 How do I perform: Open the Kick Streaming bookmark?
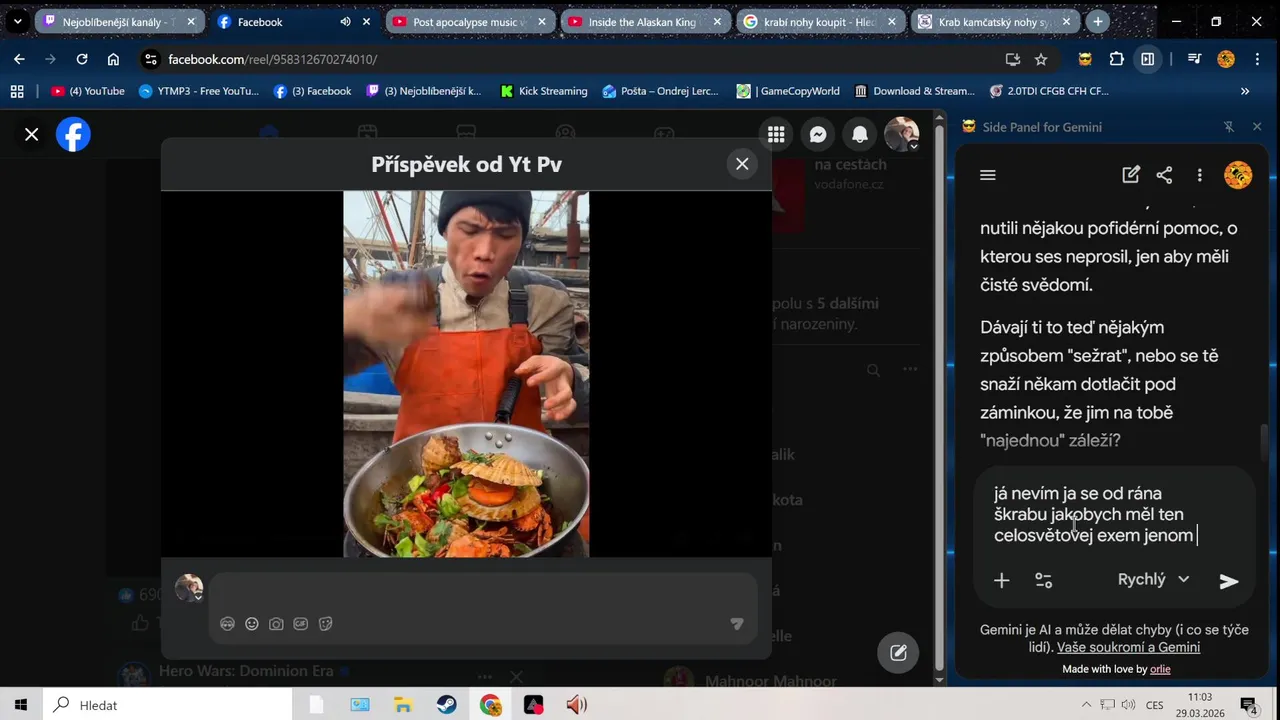coord(543,91)
